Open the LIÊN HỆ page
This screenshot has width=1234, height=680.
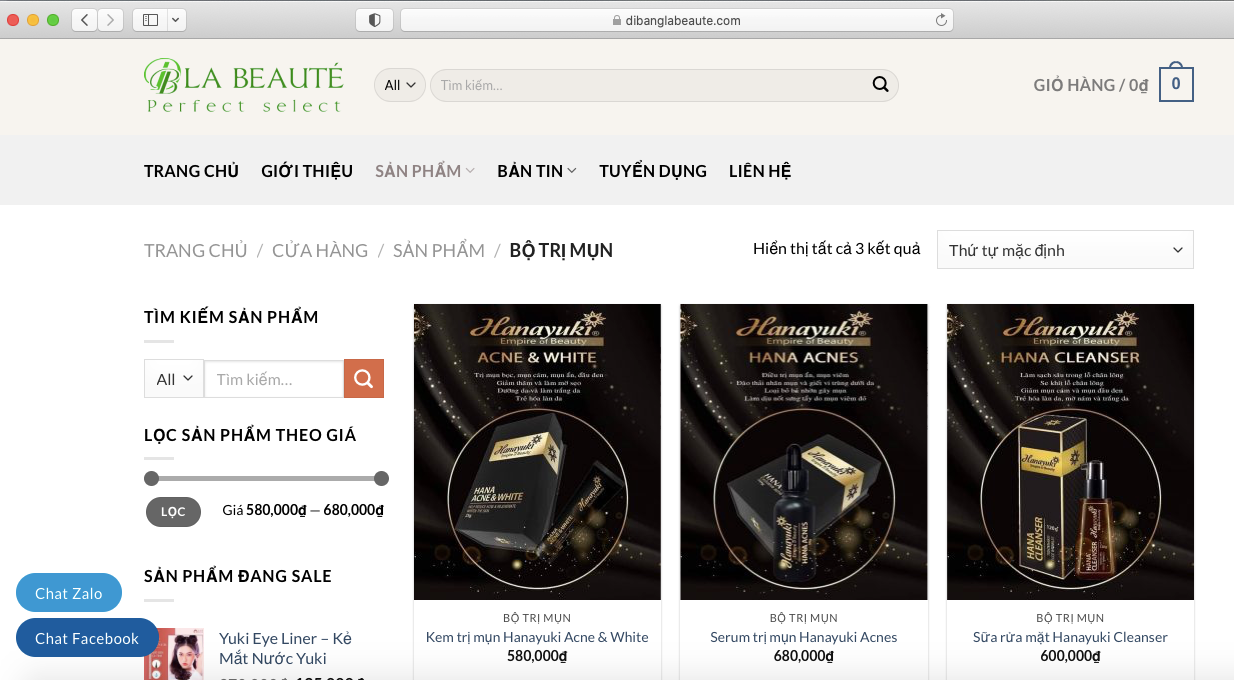pyautogui.click(x=760, y=171)
